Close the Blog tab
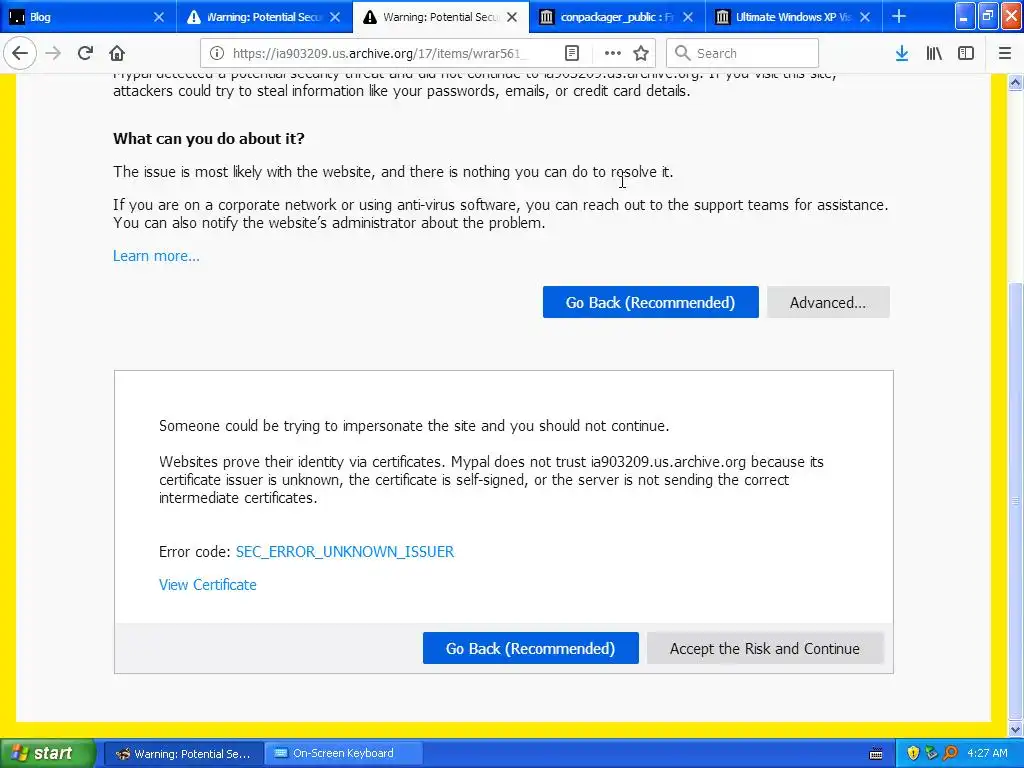Viewport: 1024px width, 768px height. coord(159,17)
